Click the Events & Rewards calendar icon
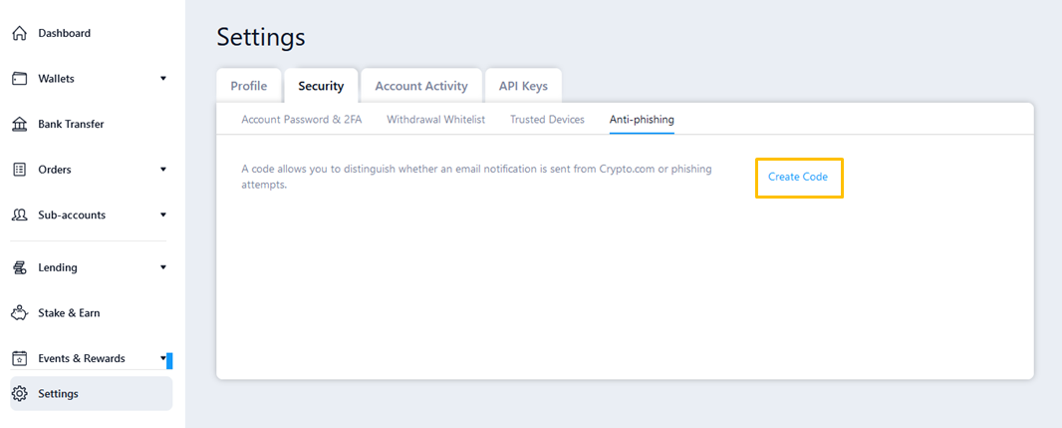The height and width of the screenshot is (428, 1062). pos(20,358)
